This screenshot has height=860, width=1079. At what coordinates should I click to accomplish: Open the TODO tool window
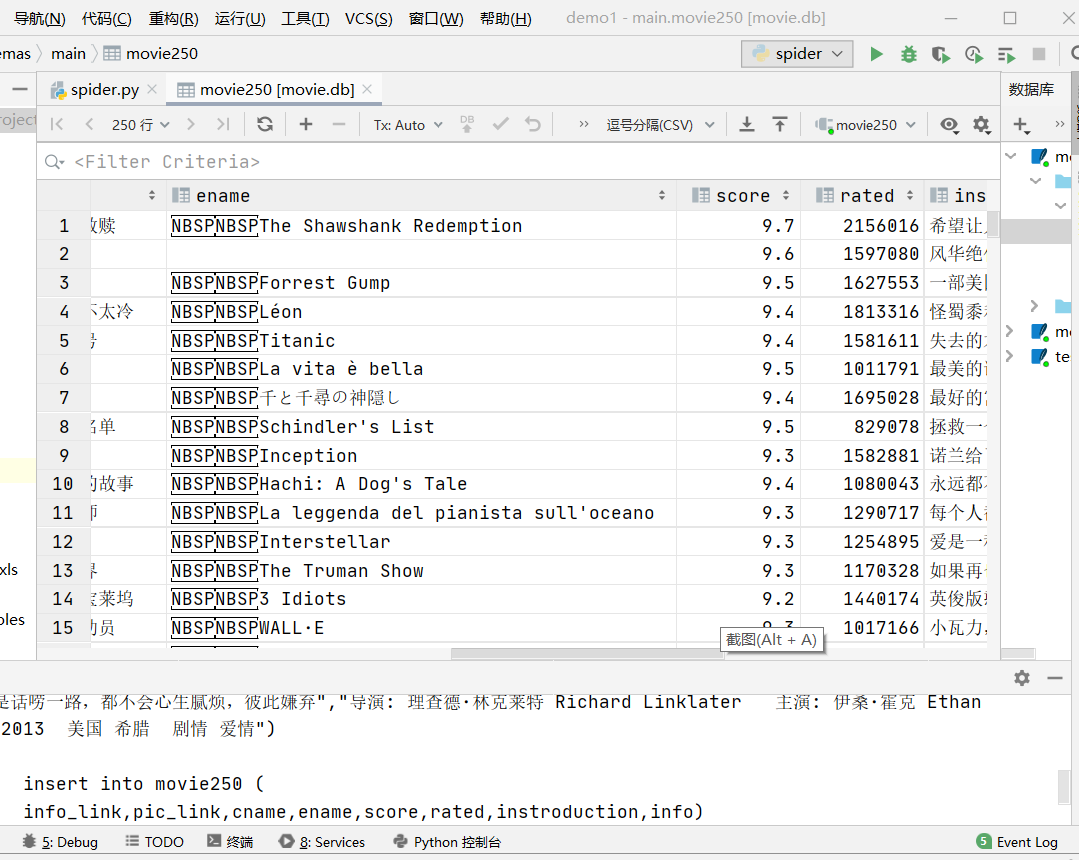pyautogui.click(x=155, y=842)
